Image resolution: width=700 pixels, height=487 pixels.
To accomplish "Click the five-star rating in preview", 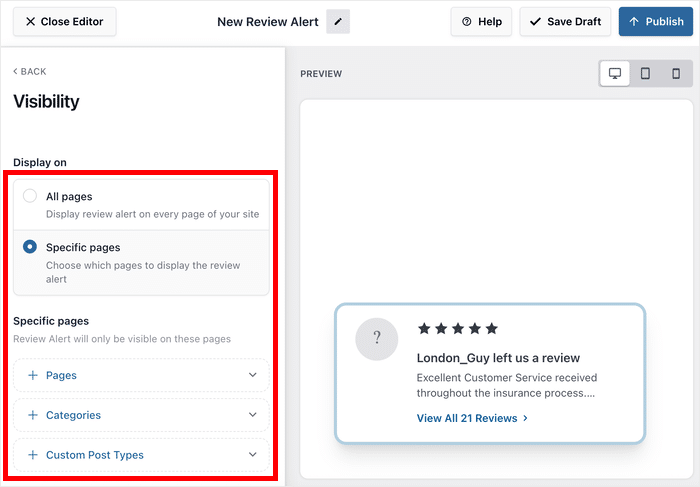I will point(458,329).
